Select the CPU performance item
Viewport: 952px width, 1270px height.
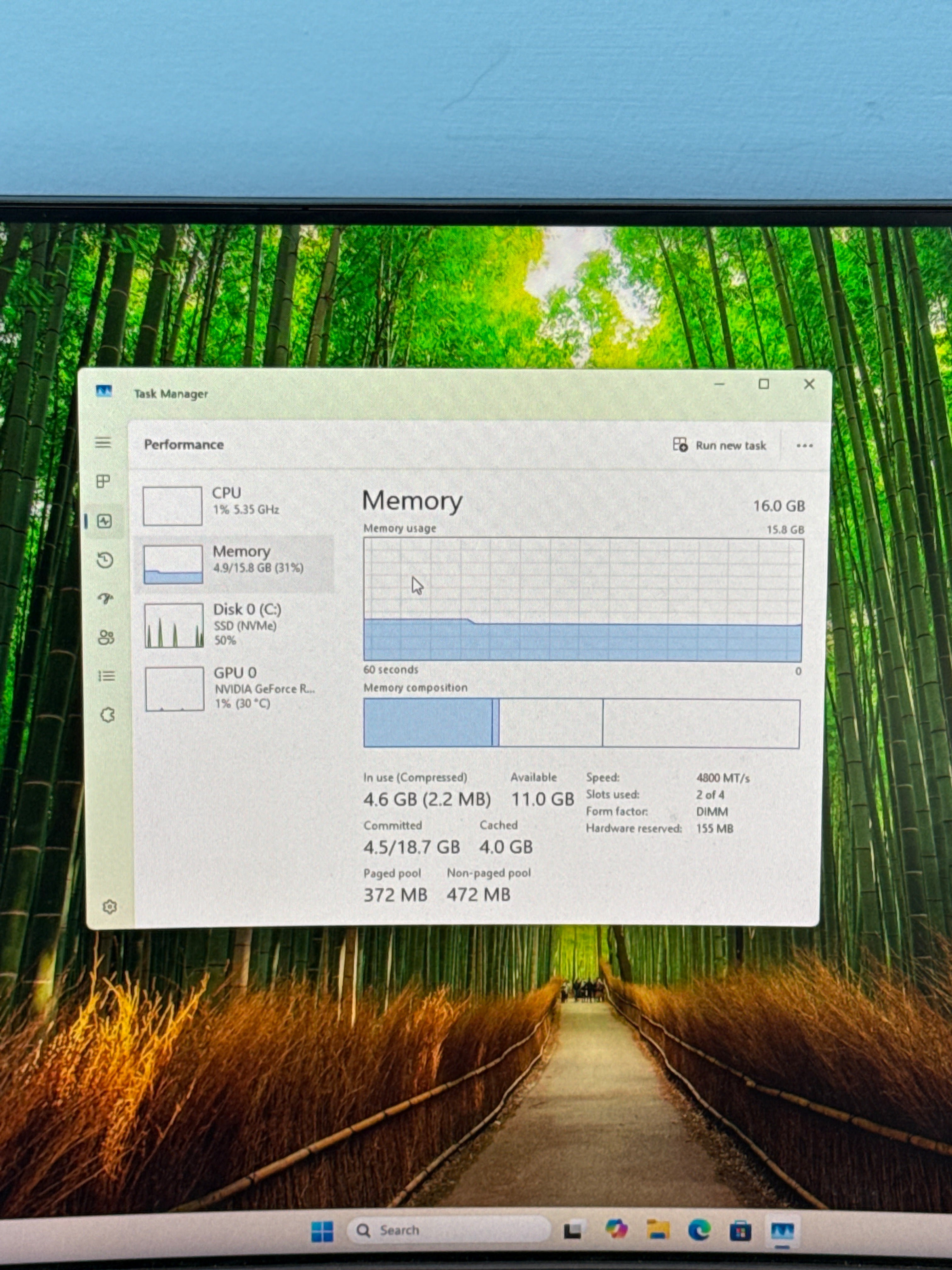click(x=234, y=506)
